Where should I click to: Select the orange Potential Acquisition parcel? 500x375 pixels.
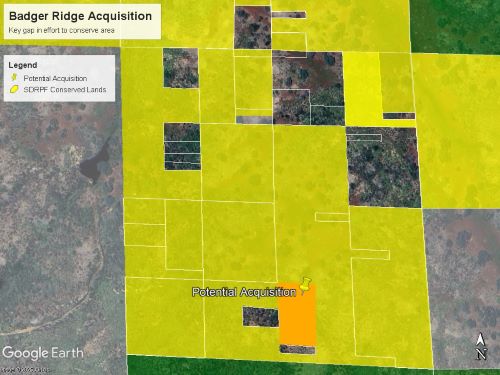click(x=297, y=314)
